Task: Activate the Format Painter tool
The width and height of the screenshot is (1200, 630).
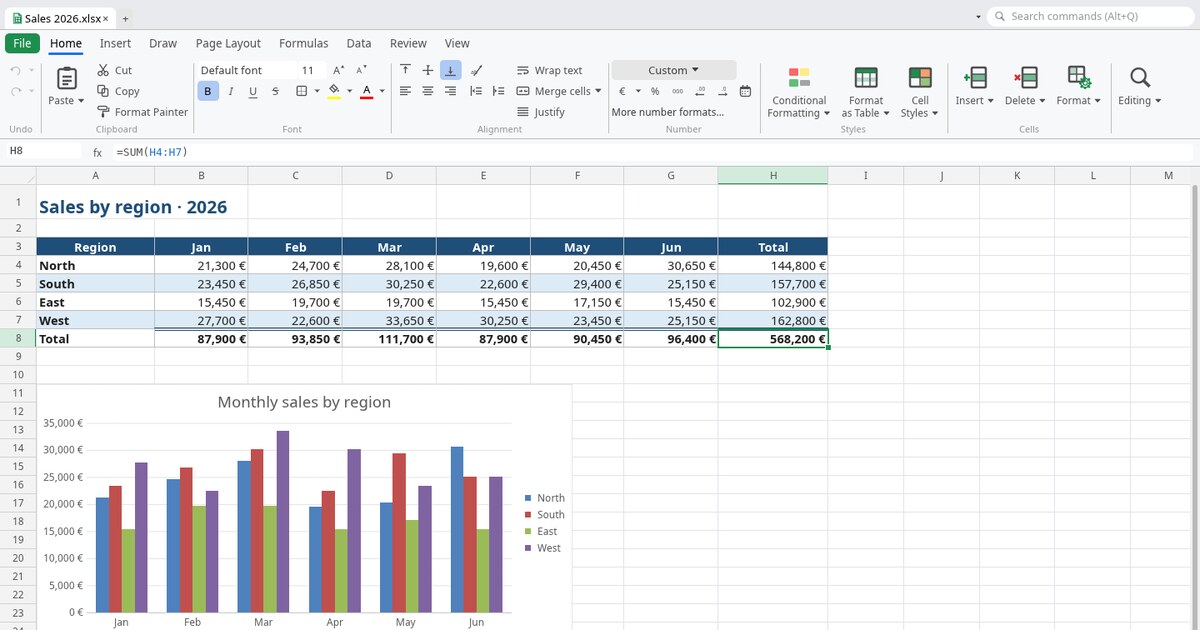Action: 142,112
